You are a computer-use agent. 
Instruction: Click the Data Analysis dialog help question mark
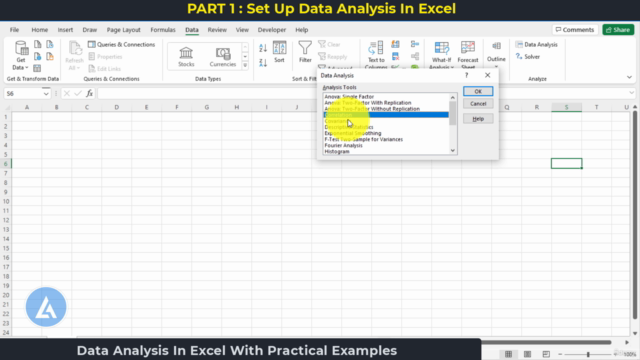click(467, 75)
